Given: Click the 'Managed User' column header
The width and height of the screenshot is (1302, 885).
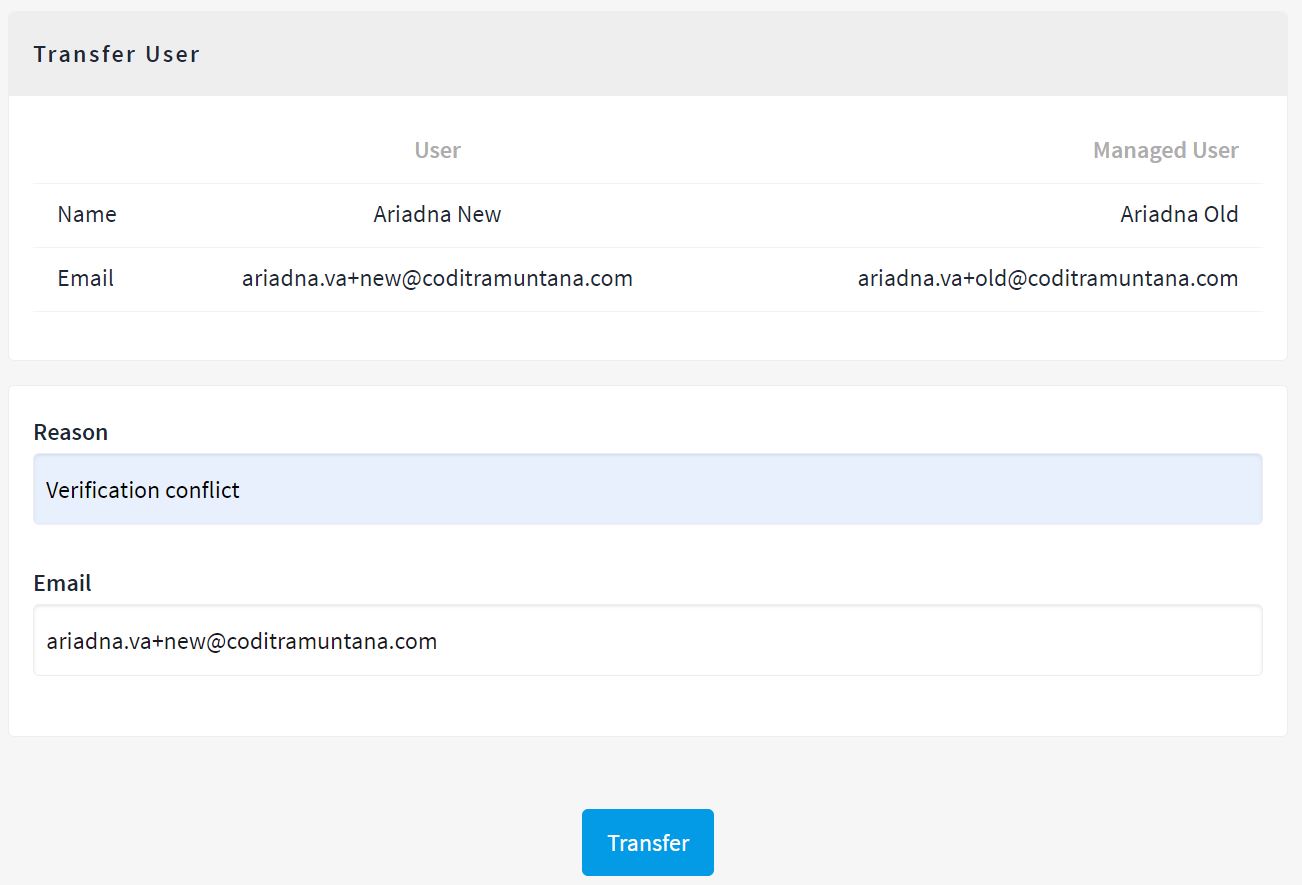Looking at the screenshot, I should point(1165,150).
